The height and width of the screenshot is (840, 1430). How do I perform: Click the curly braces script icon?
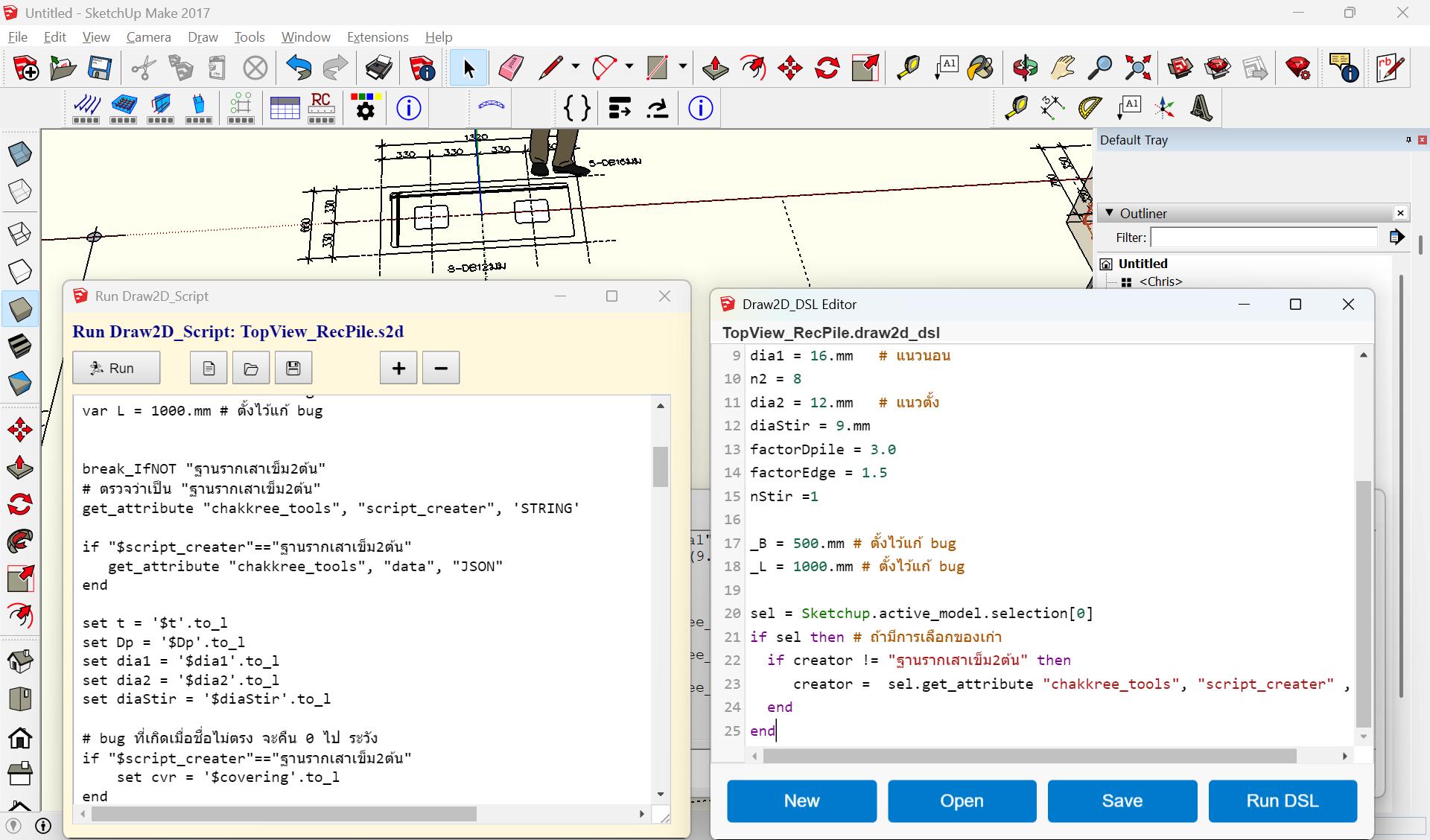(576, 108)
